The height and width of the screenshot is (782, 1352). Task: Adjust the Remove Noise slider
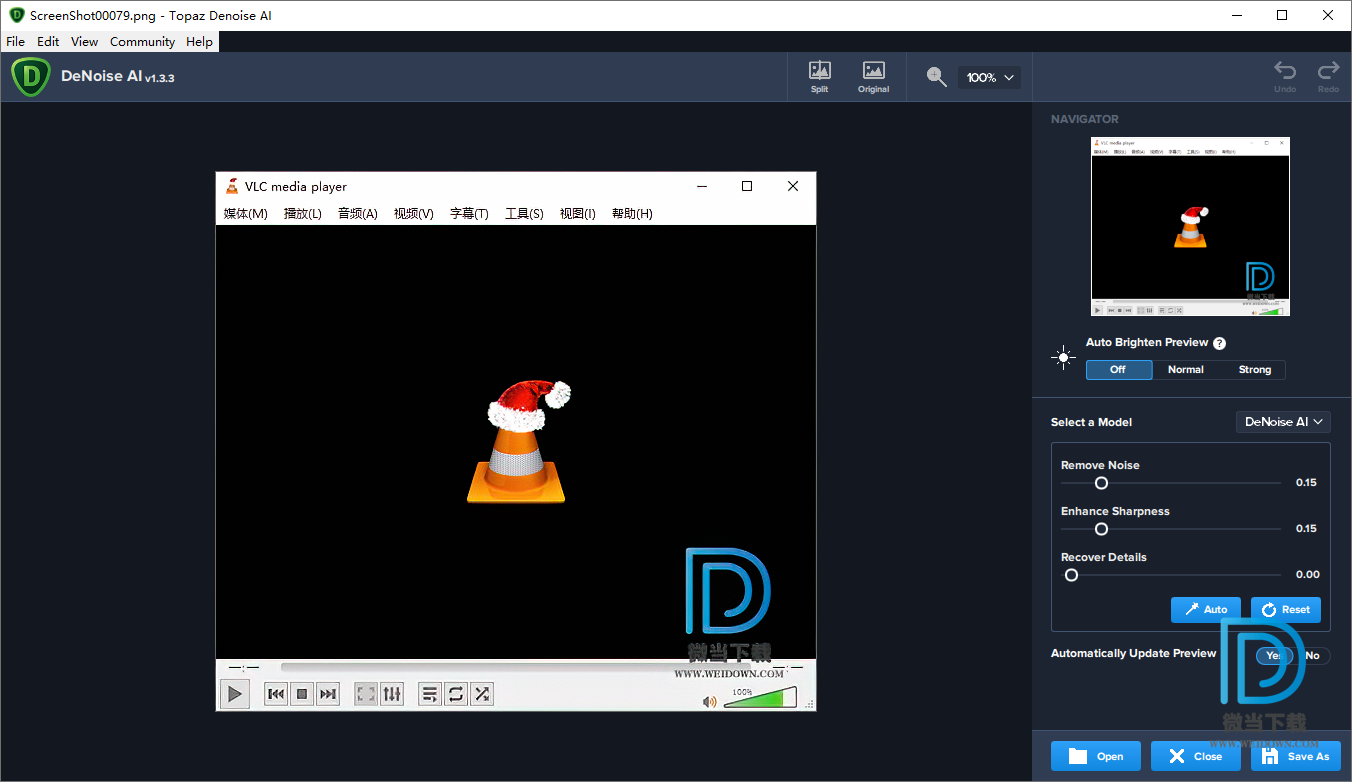1101,483
